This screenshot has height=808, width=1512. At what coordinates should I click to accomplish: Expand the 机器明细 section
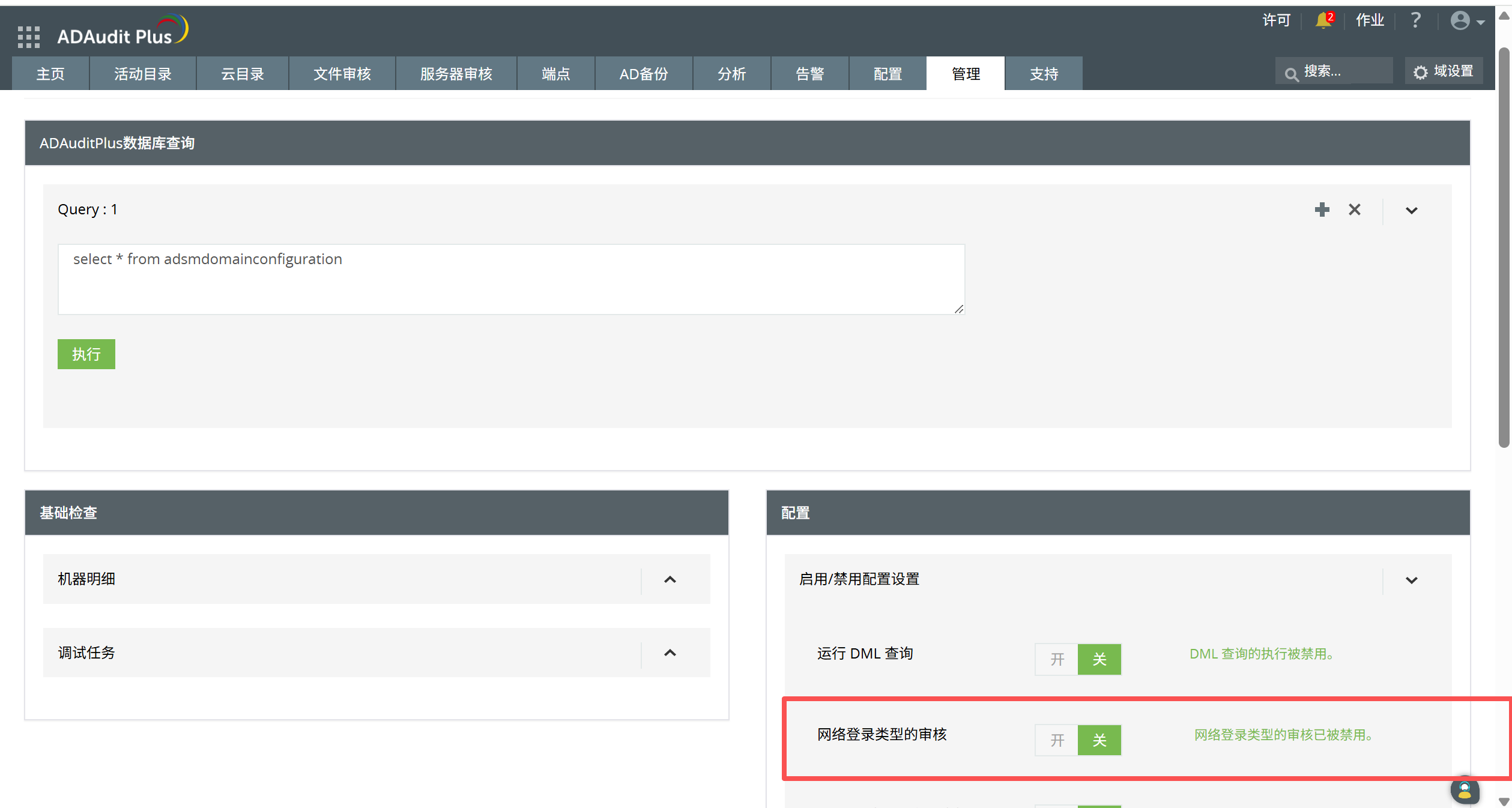tap(670, 579)
